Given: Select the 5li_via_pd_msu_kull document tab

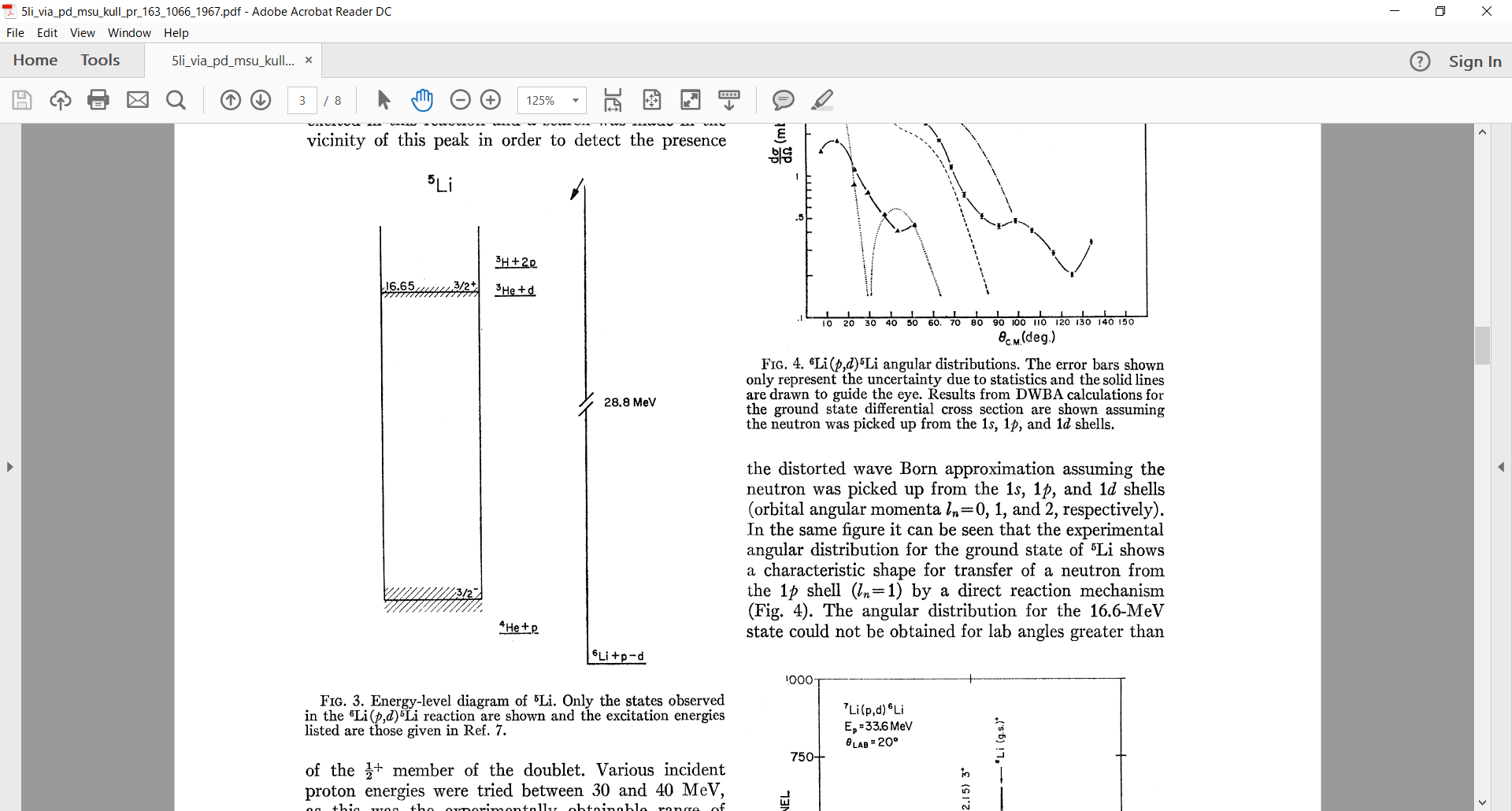Looking at the screenshot, I should click(x=233, y=61).
